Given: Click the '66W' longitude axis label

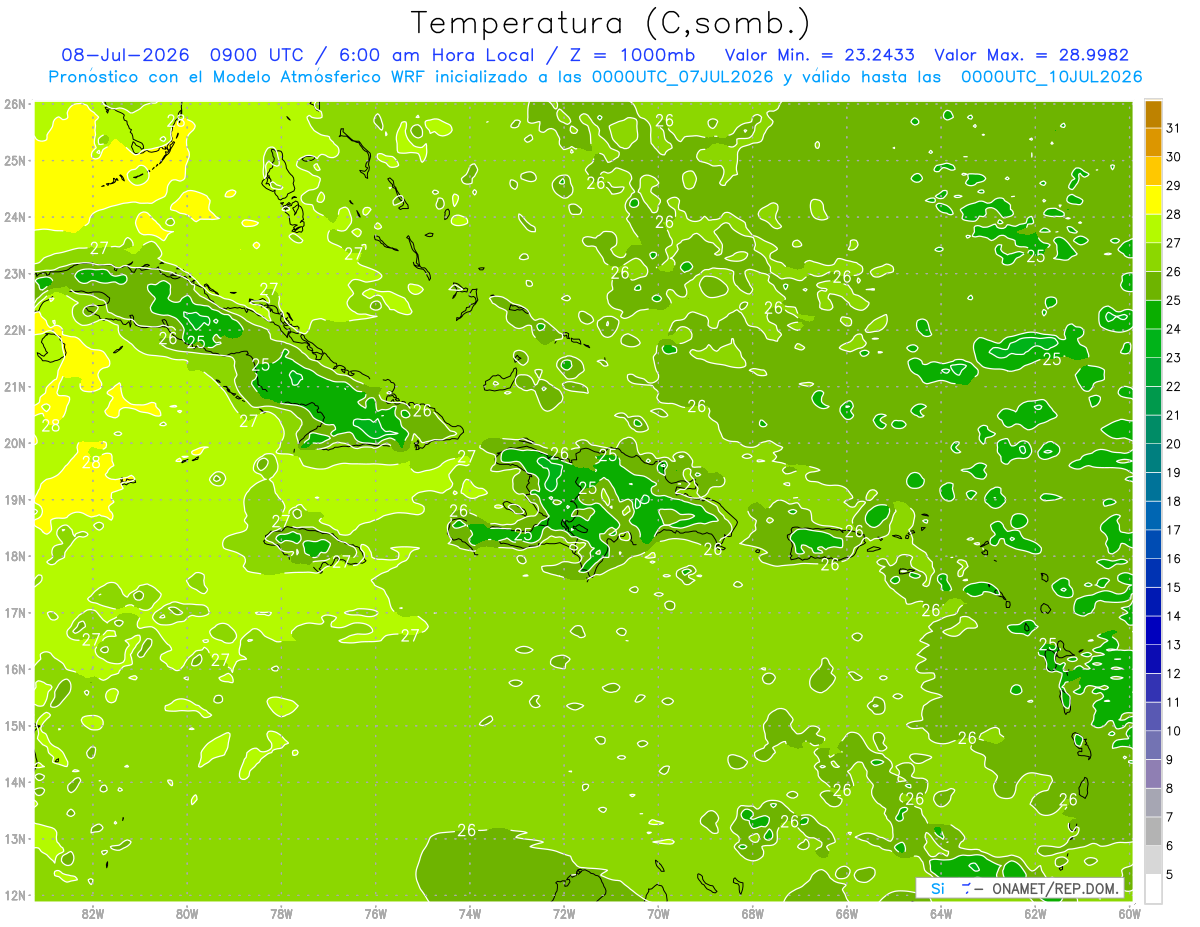Looking at the screenshot, I should click(846, 913).
